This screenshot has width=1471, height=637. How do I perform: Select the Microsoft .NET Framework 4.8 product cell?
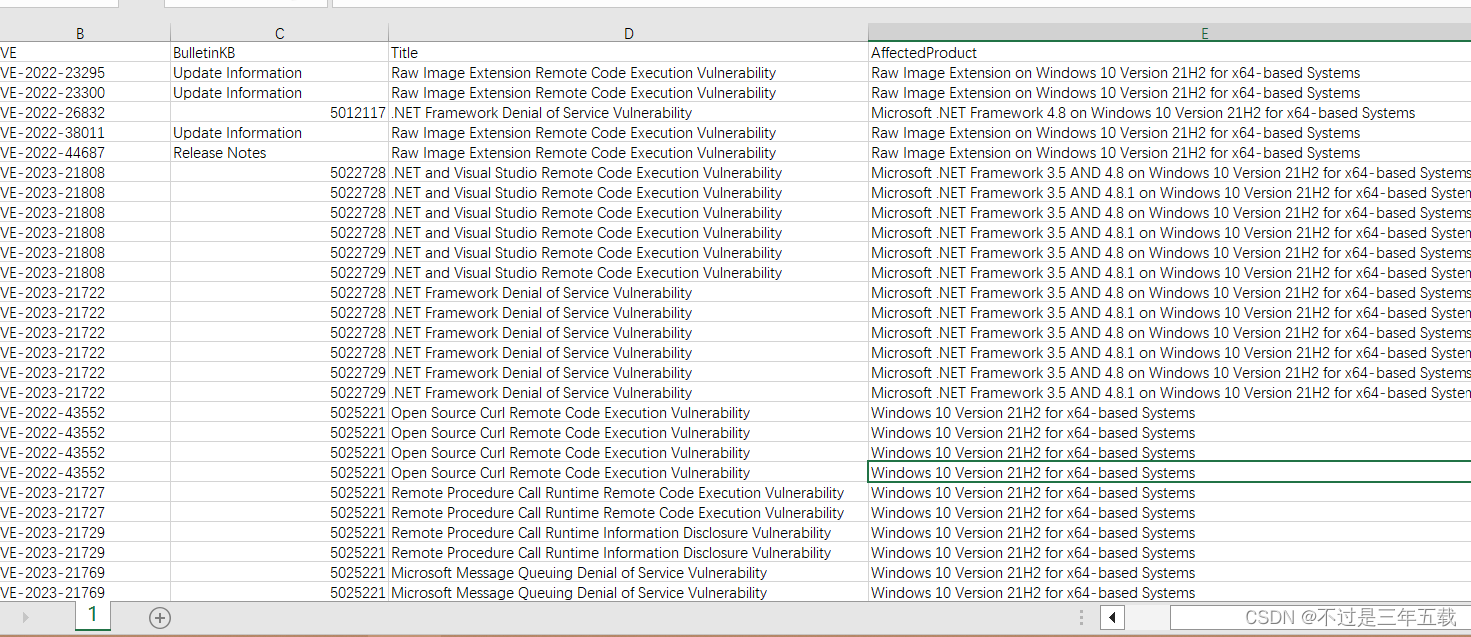(x=1170, y=113)
